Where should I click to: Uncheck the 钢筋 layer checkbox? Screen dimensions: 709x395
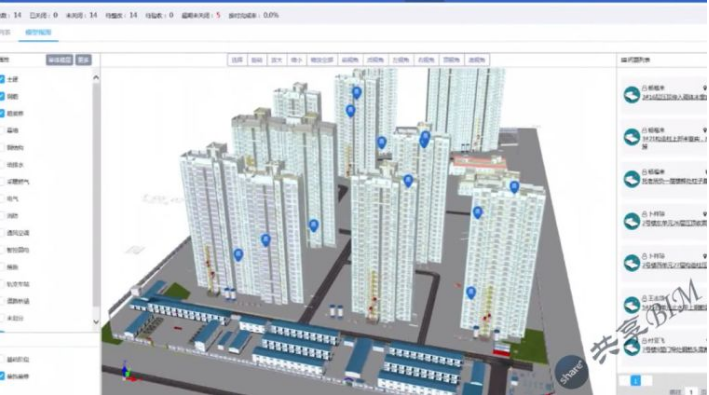click(x=2, y=96)
